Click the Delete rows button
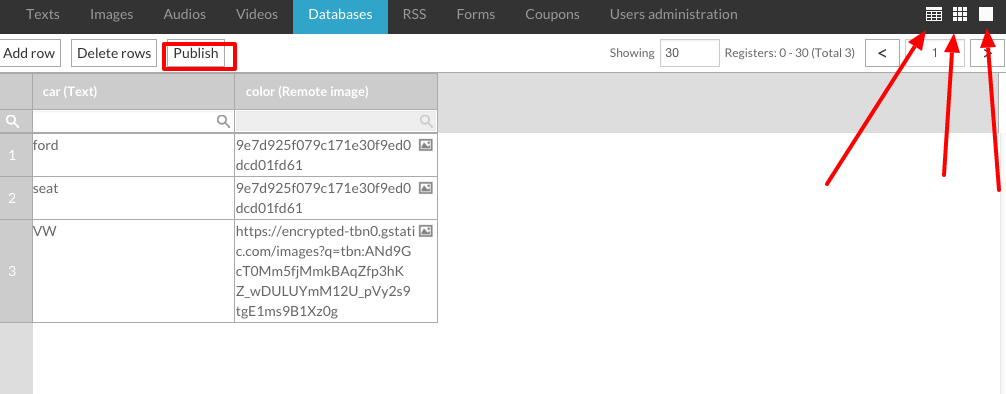This screenshot has height=394, width=1006. [x=114, y=53]
